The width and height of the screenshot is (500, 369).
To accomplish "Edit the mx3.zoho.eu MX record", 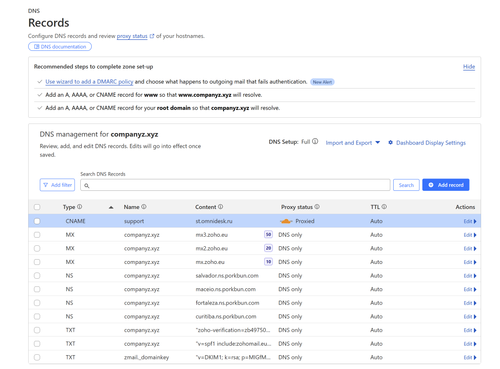I will (x=470, y=235).
